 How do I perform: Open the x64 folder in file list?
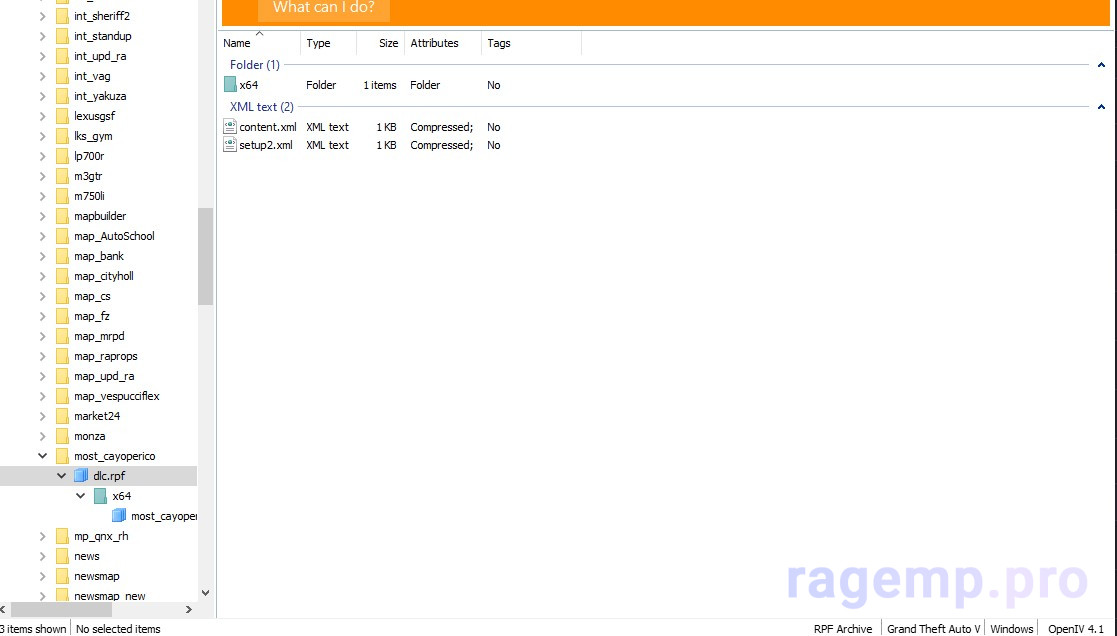pos(248,86)
